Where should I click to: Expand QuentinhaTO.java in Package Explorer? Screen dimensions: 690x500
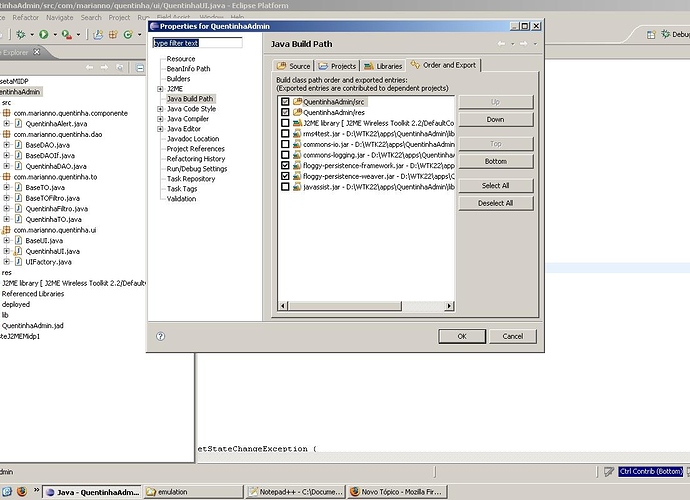click(x=7, y=219)
